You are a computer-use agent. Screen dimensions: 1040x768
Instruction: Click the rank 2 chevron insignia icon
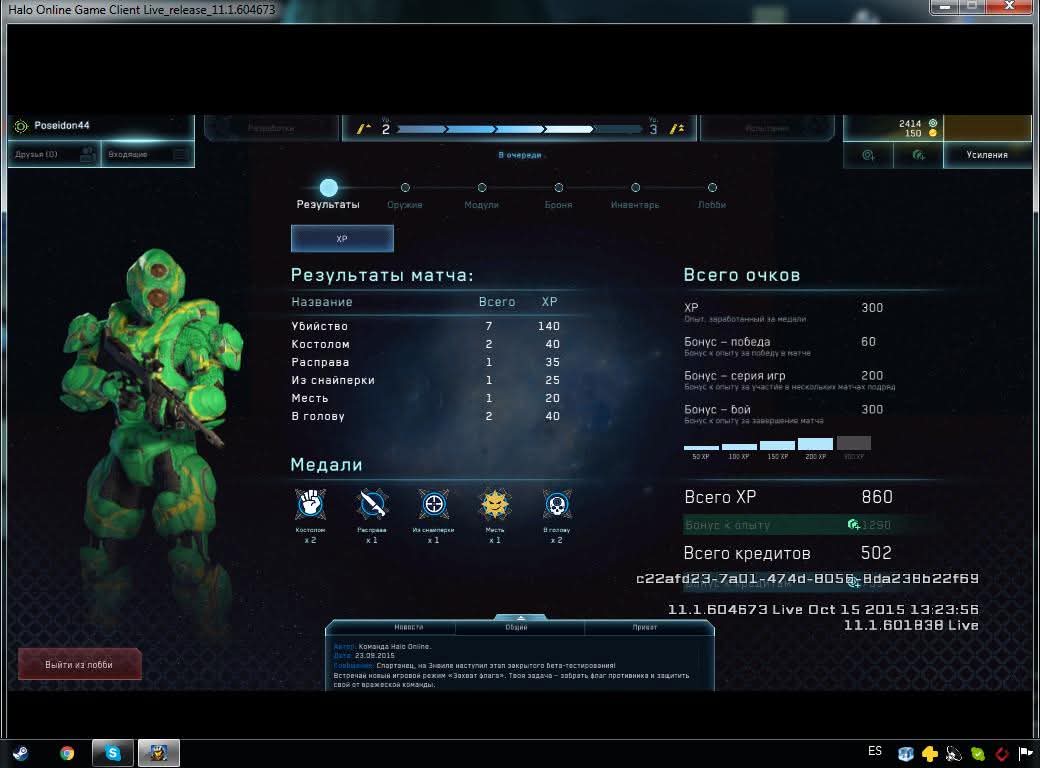pyautogui.click(x=363, y=129)
